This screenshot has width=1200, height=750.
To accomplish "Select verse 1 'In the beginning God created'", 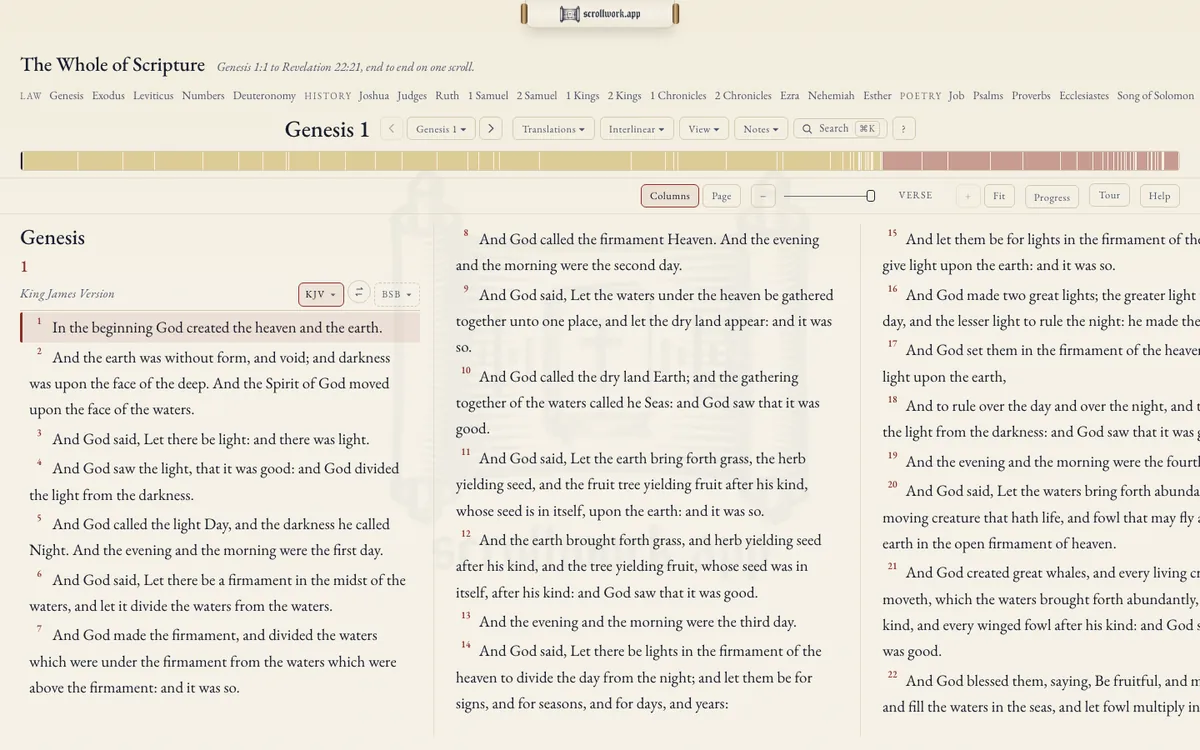I will coord(220,327).
